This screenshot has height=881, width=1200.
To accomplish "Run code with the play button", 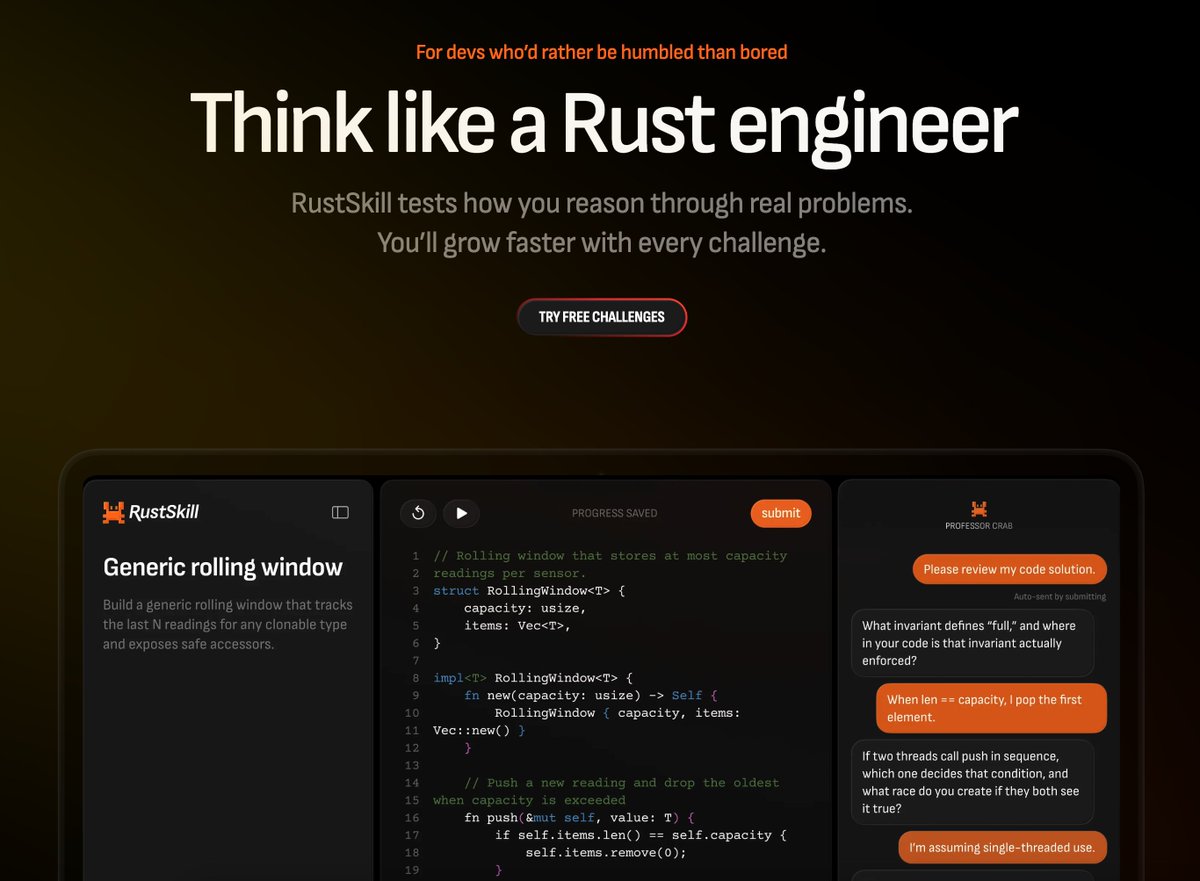I will click(461, 513).
